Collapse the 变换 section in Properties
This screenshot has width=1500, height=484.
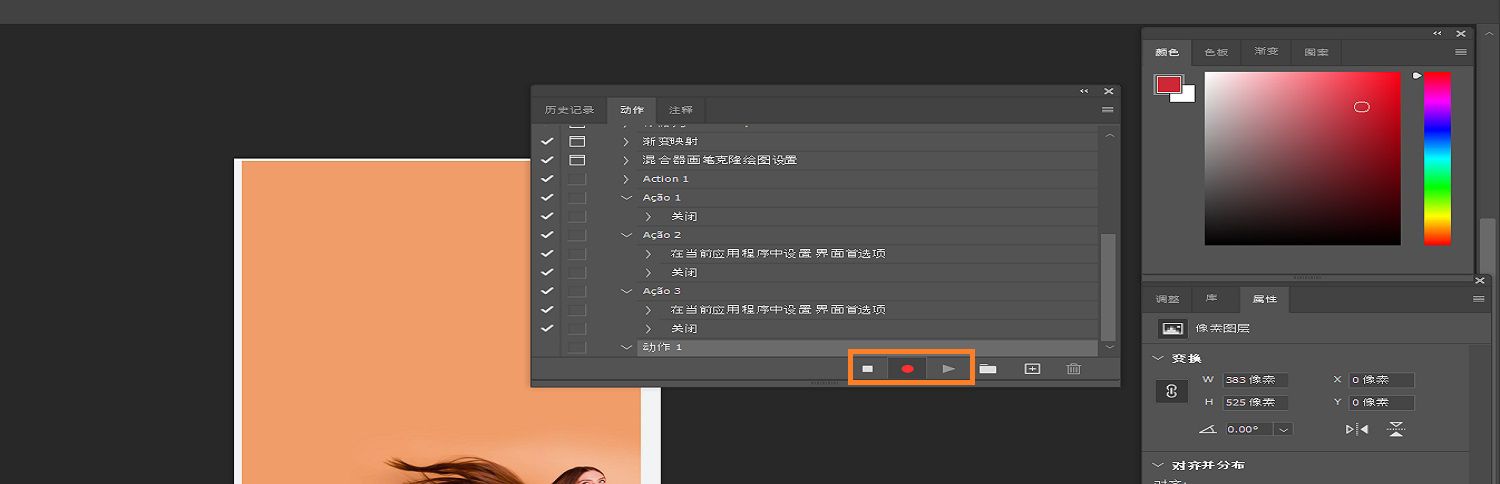click(x=1159, y=358)
